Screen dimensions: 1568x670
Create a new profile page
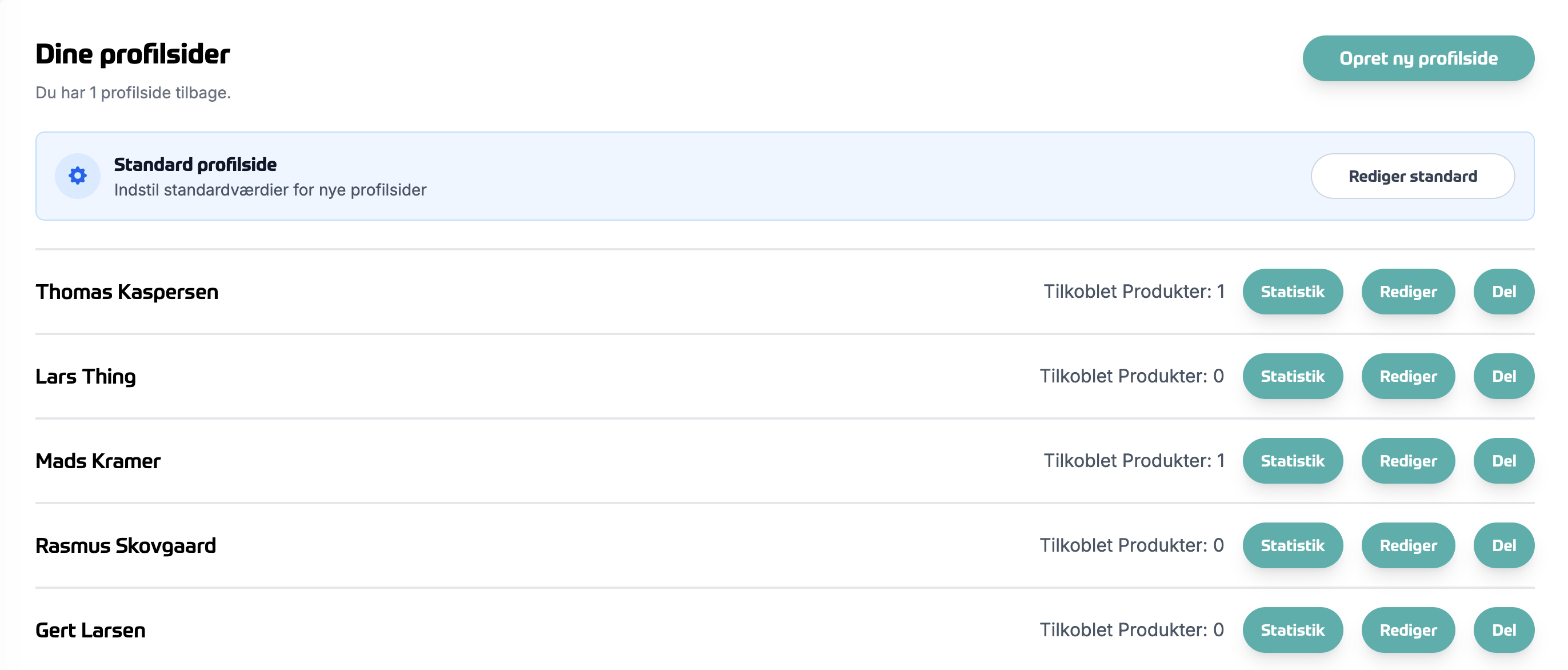coord(1418,58)
